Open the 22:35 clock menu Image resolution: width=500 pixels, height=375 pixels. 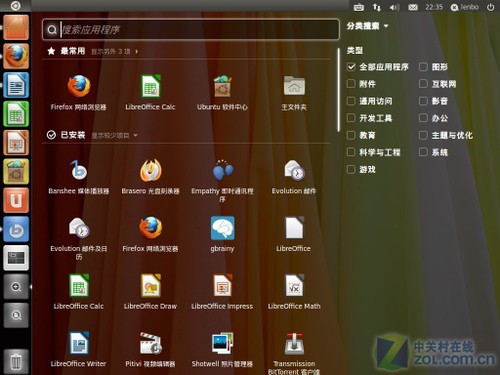(434, 7)
